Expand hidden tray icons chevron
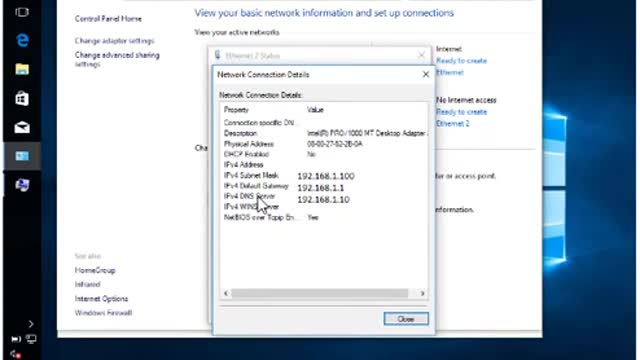The width and height of the screenshot is (640, 360). [31, 324]
